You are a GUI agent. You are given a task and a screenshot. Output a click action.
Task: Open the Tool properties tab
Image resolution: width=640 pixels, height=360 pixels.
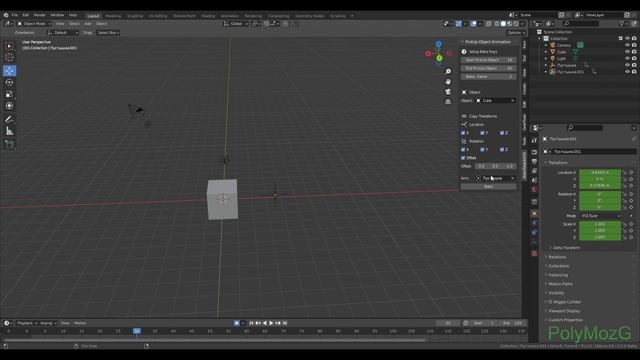click(534, 140)
